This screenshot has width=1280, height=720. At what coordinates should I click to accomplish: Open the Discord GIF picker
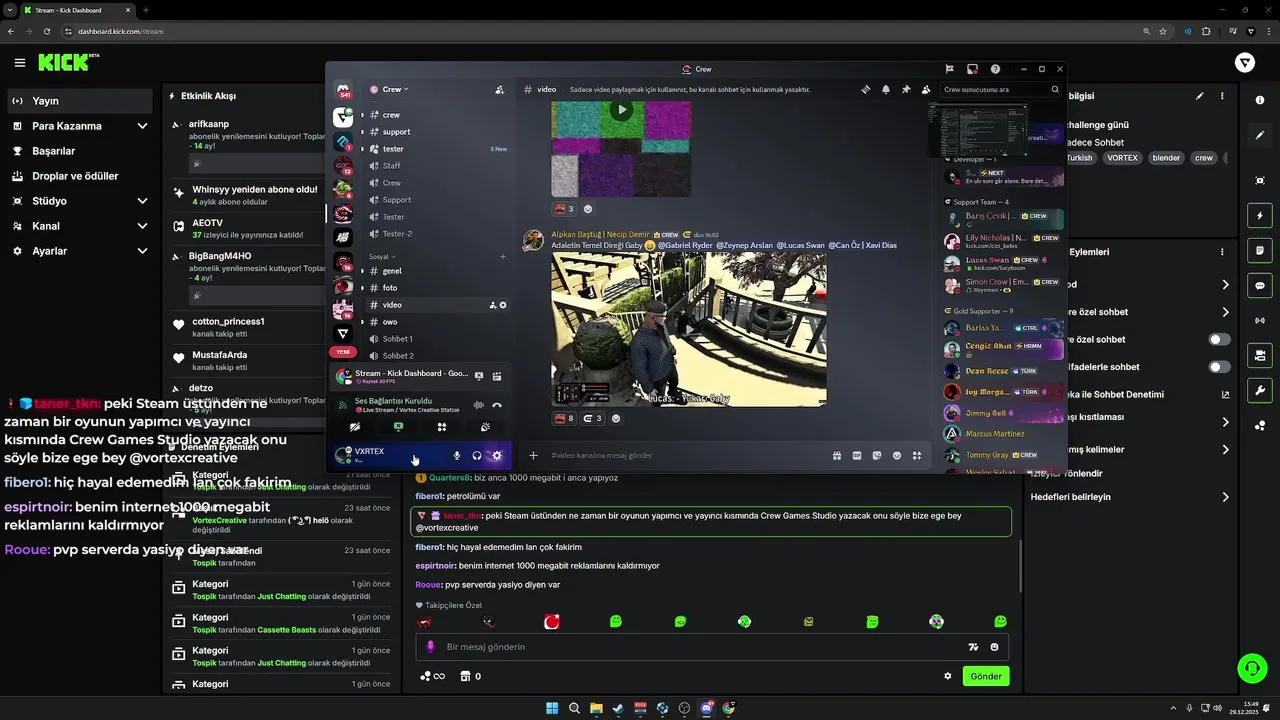point(857,455)
